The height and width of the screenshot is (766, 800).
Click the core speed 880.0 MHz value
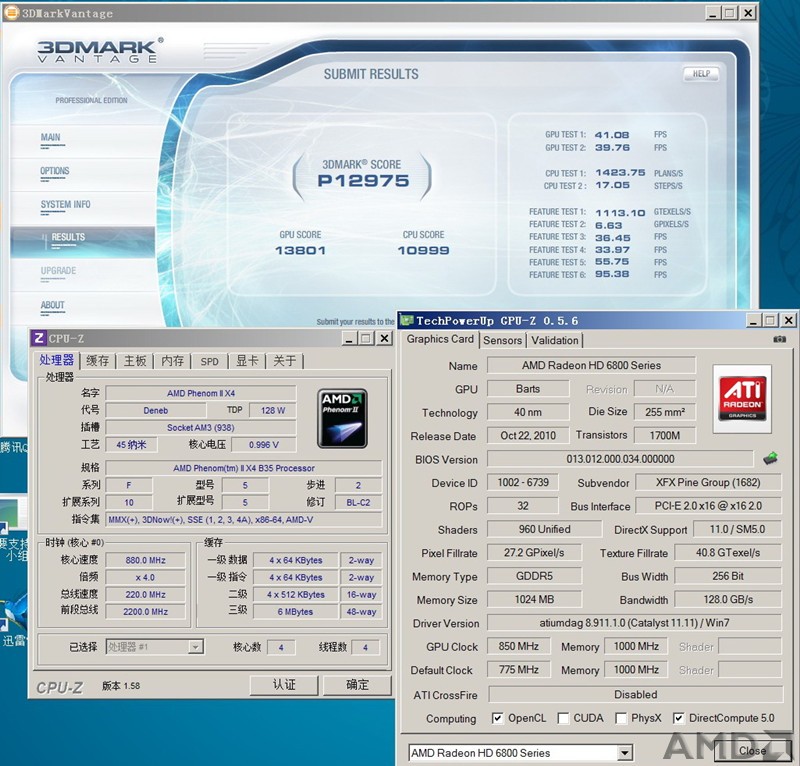click(x=145, y=560)
